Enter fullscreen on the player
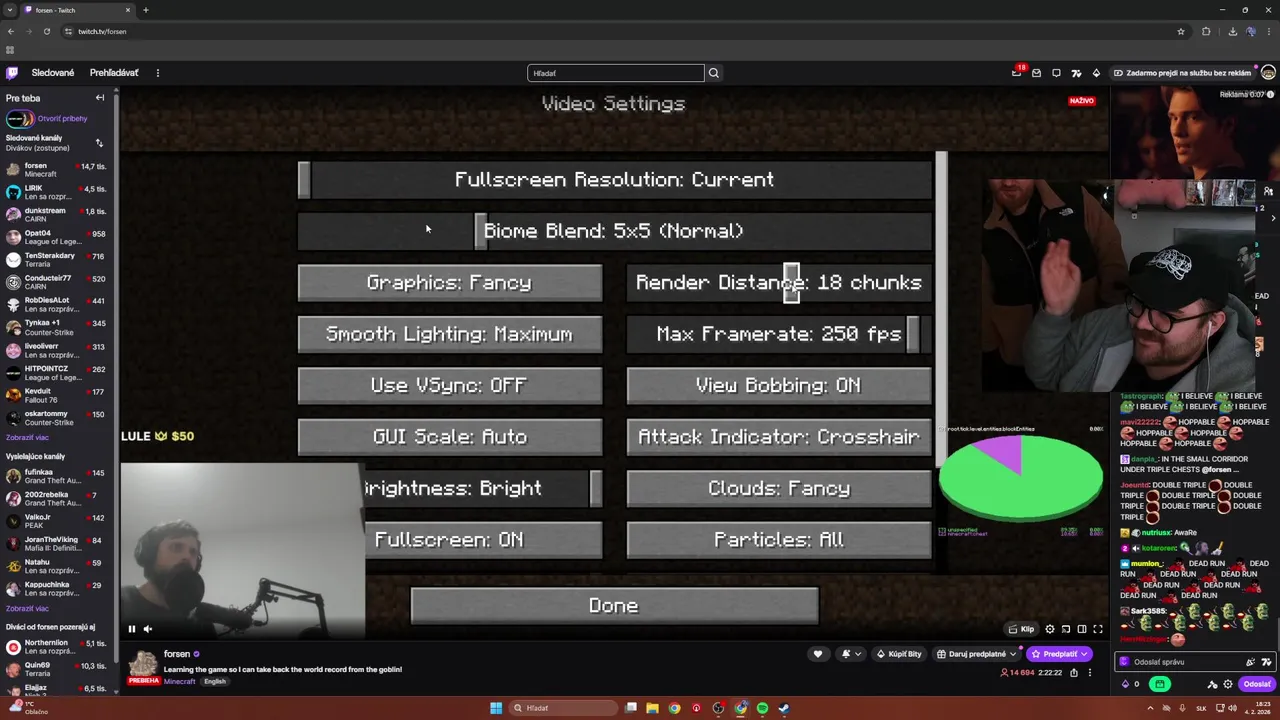The image size is (1280, 720). coord(1098,629)
